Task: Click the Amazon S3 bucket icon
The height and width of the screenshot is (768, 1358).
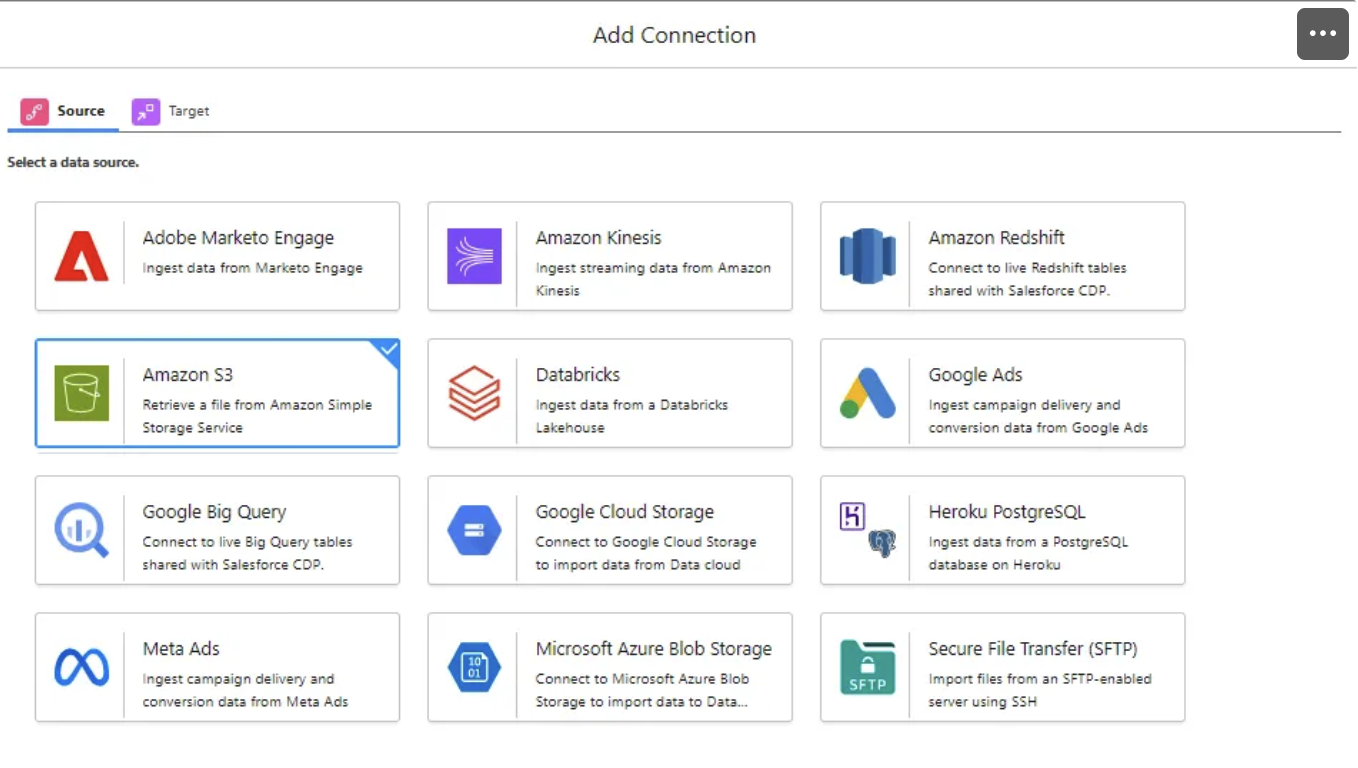Action: (x=80, y=392)
